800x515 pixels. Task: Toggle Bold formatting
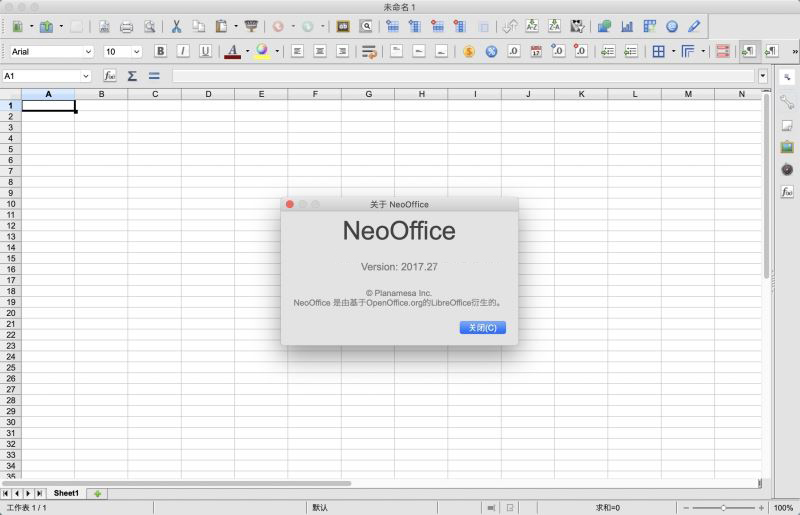160,52
